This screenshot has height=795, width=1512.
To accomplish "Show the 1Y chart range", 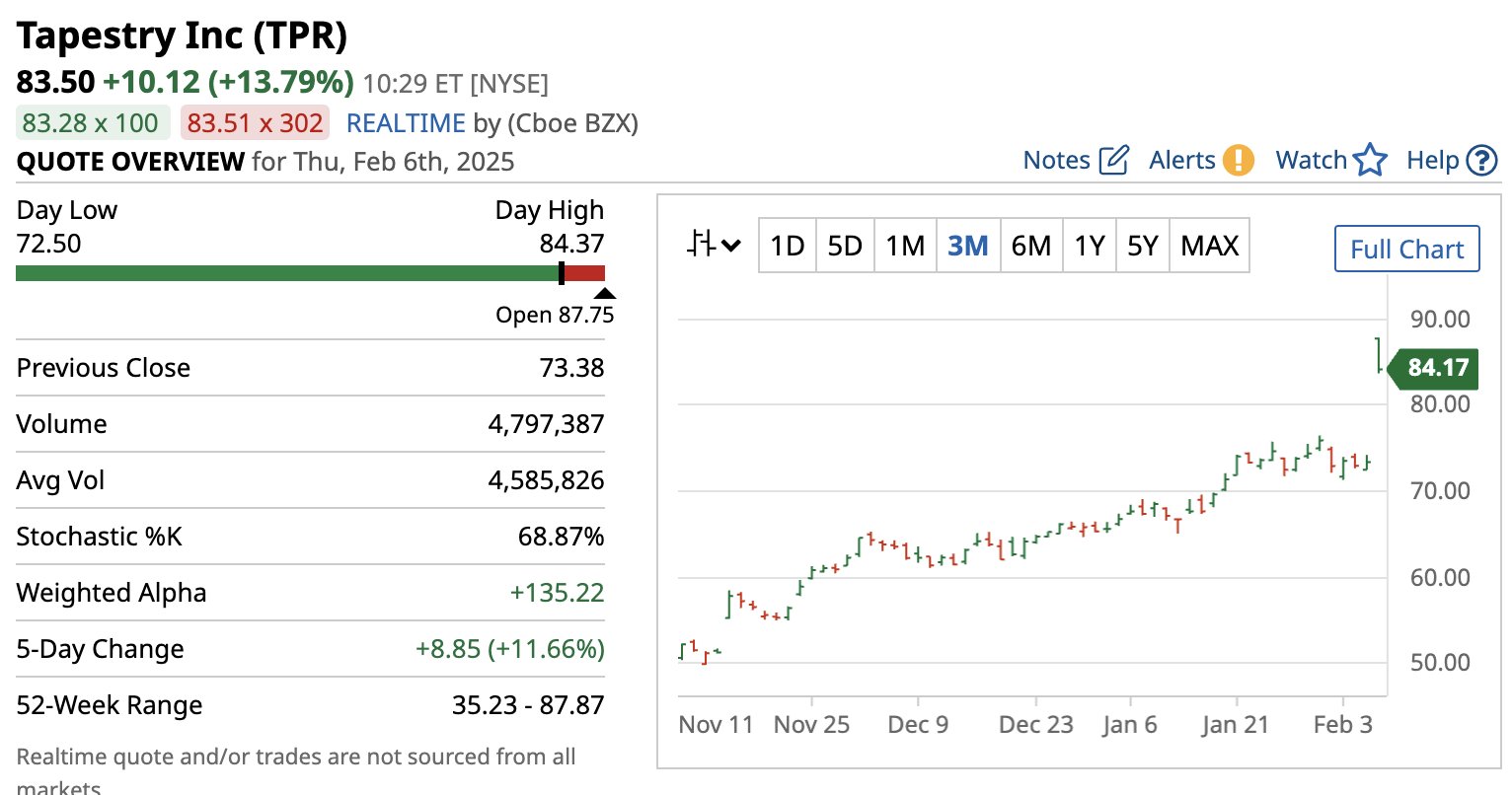I will (1090, 246).
